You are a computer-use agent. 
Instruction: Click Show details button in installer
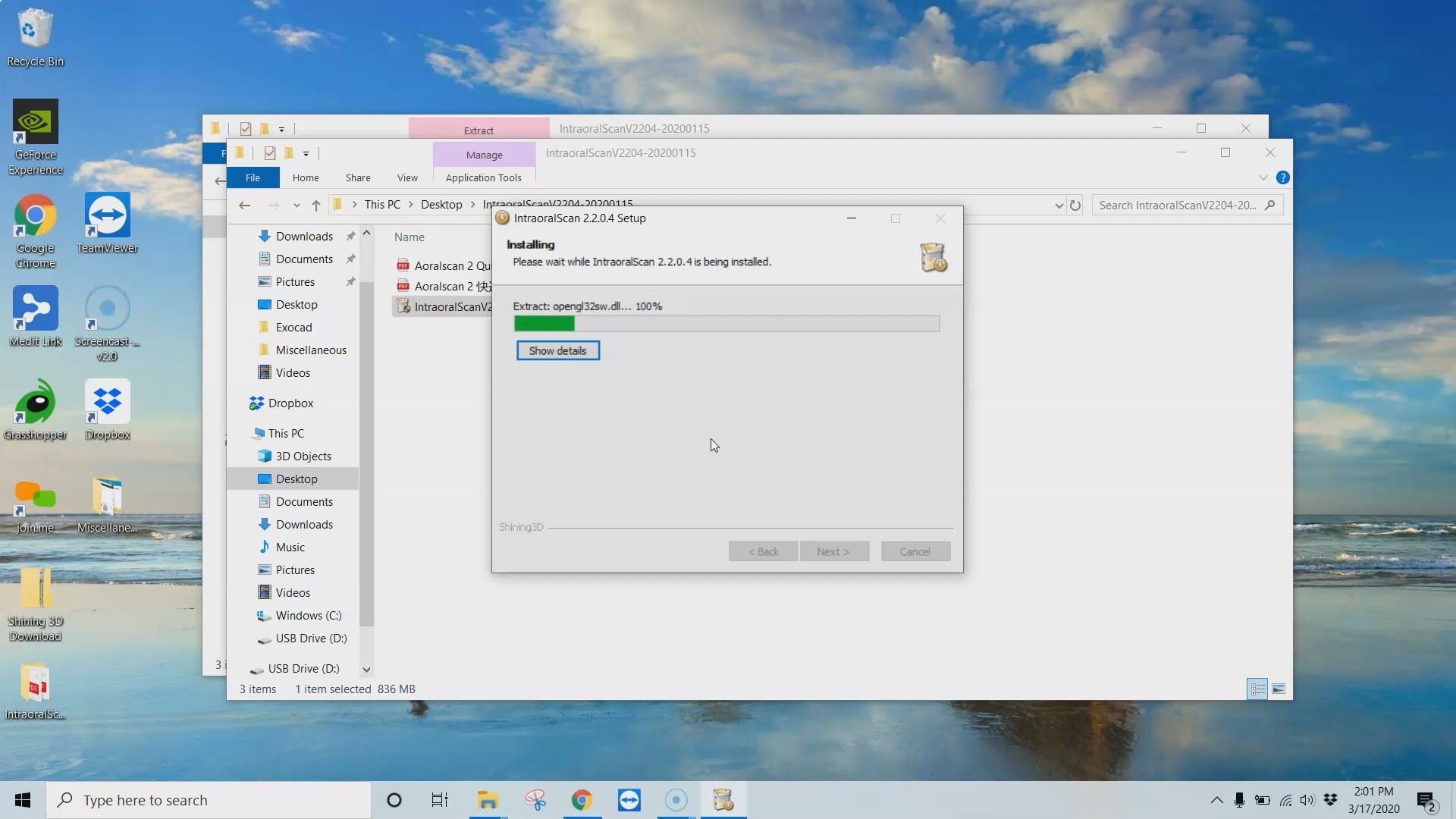(557, 350)
